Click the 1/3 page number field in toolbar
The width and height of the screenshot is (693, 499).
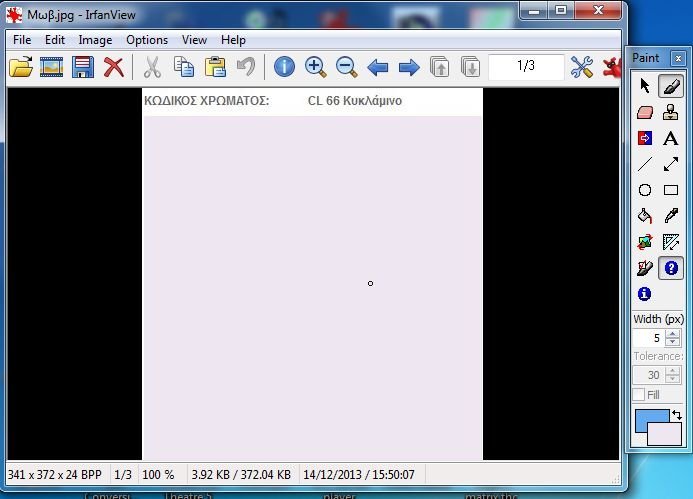click(x=526, y=66)
